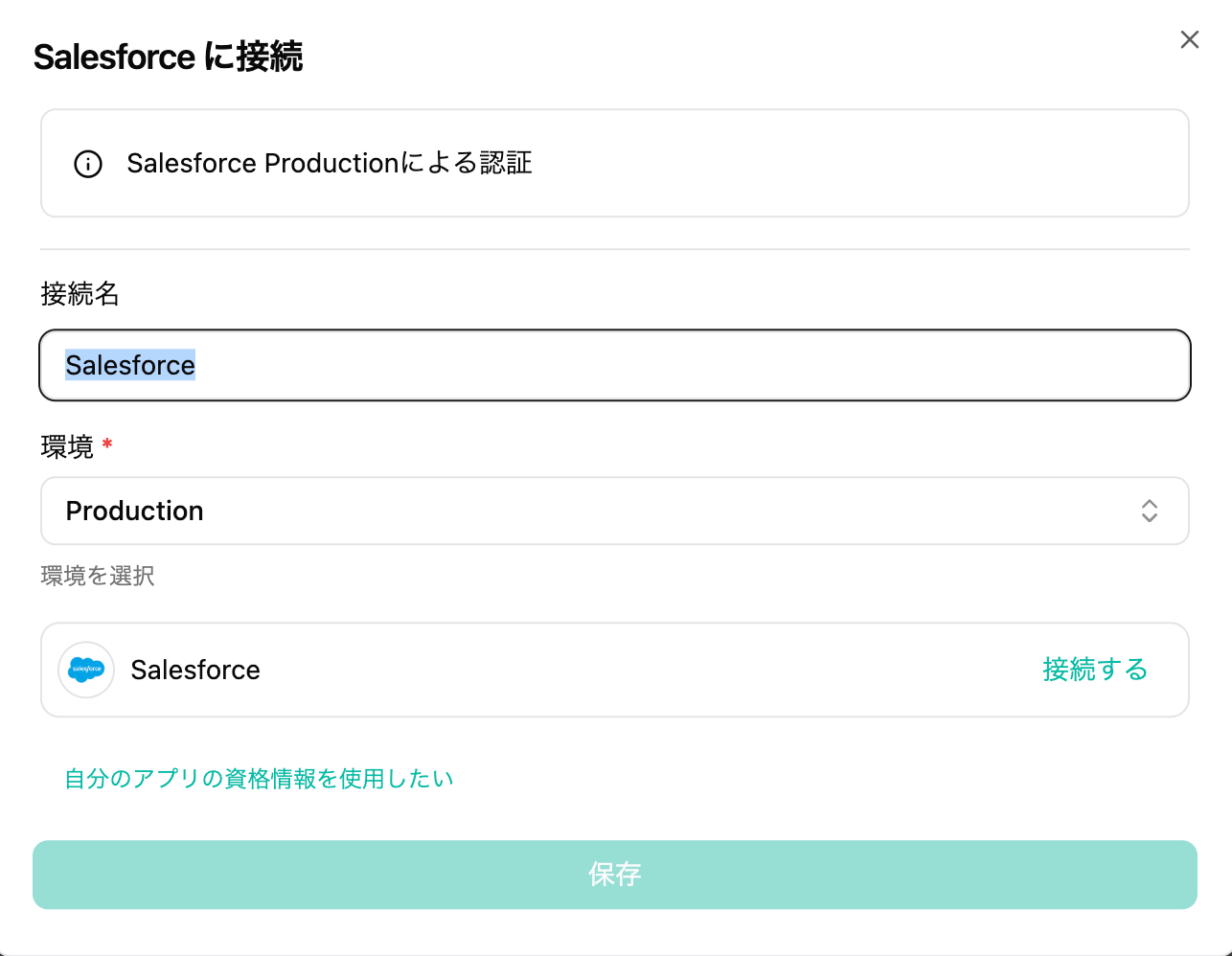The image size is (1232, 956).
Task: Click the 自分のアプリの資格情報を使用したい link
Action: [x=259, y=779]
